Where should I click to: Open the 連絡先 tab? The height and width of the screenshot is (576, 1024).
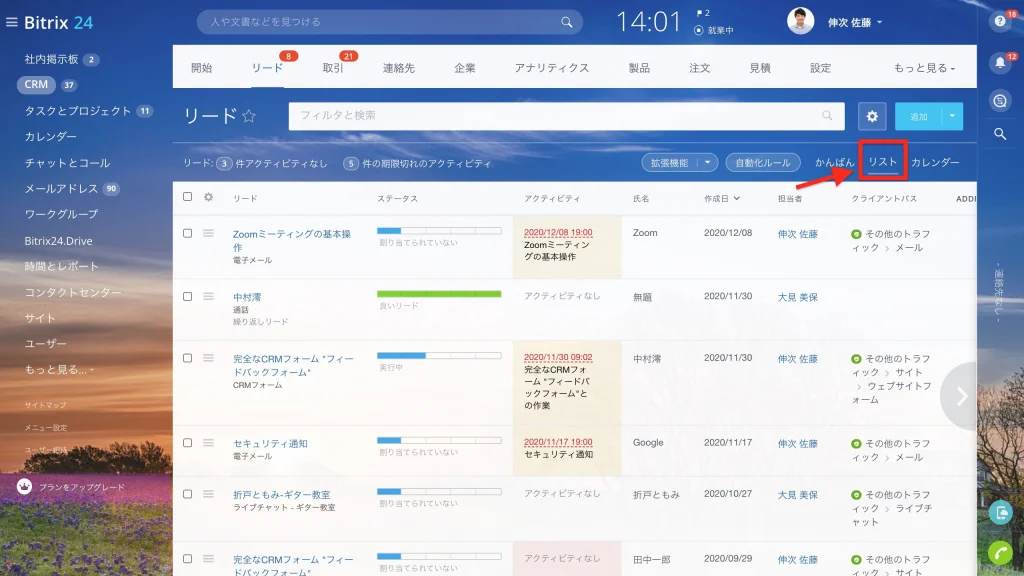[398, 68]
